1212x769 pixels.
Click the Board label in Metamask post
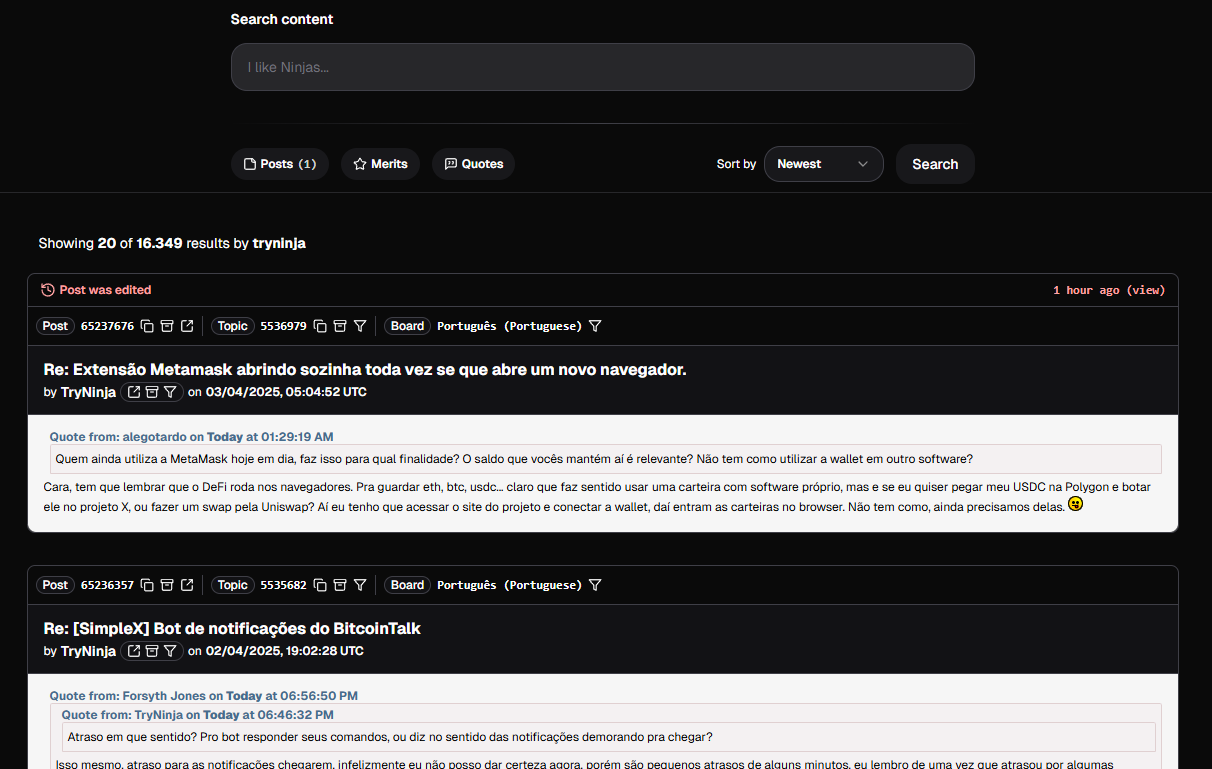(407, 326)
